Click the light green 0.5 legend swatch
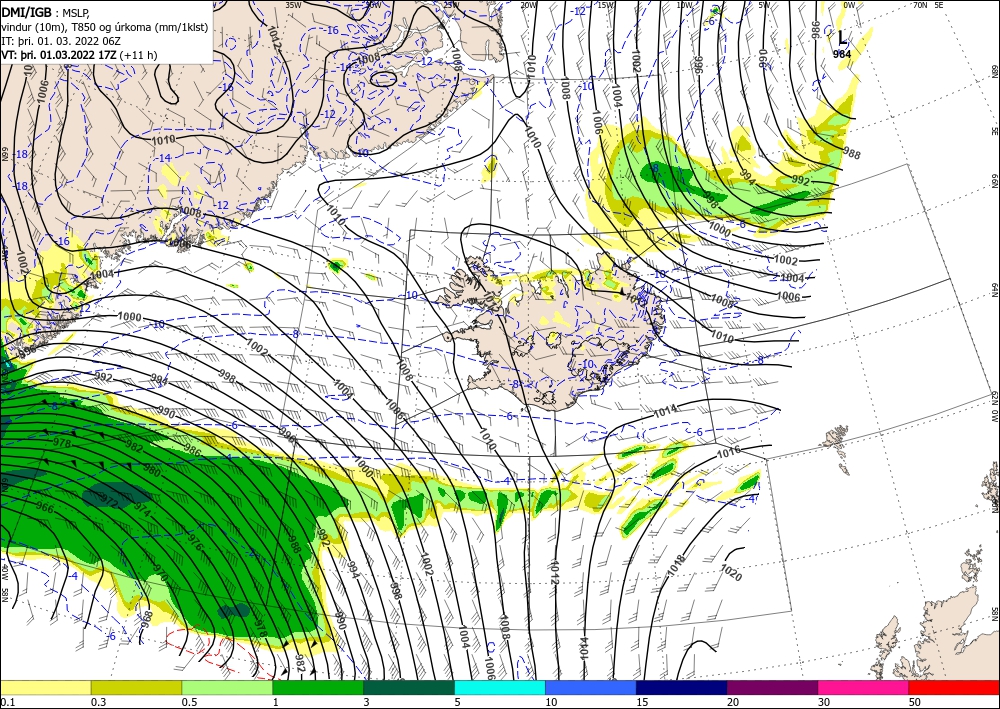 [x=227, y=687]
